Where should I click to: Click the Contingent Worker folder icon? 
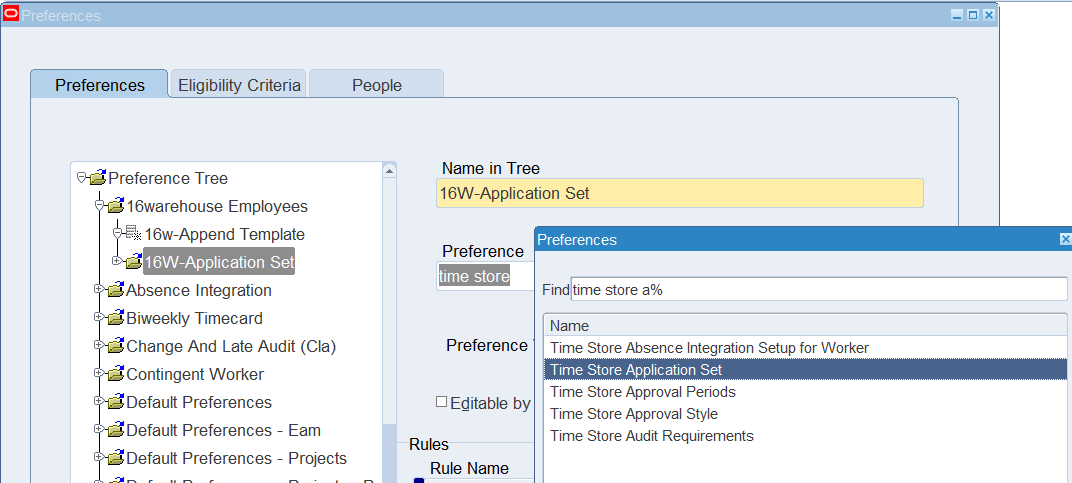point(115,375)
